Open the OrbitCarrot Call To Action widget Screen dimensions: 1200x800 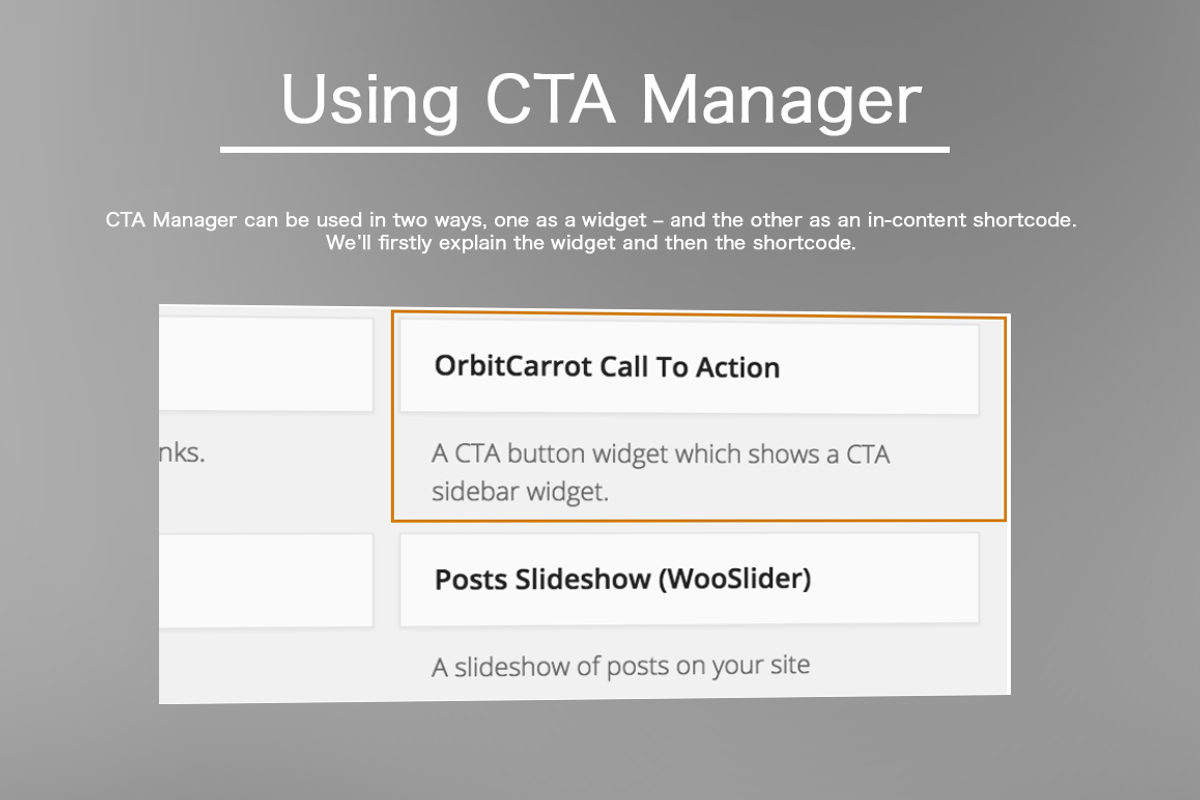tap(689, 368)
